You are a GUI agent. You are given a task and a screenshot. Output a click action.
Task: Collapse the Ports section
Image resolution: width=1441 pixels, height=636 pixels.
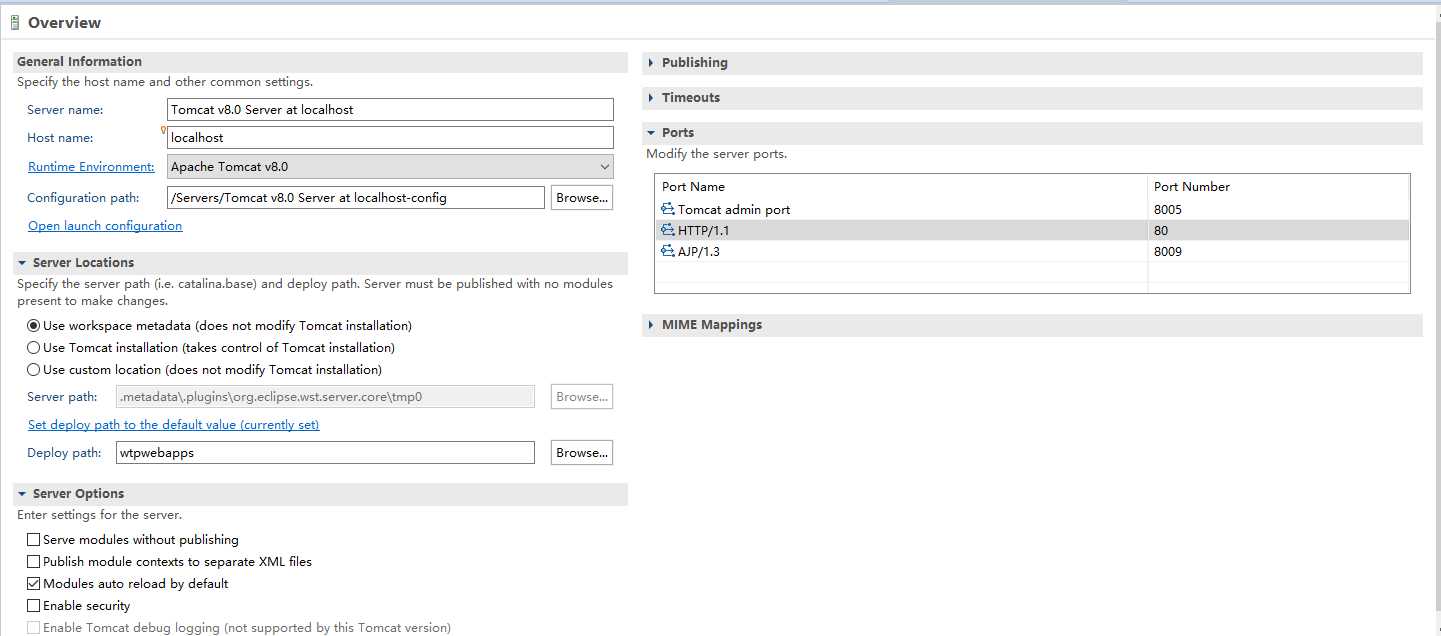651,133
